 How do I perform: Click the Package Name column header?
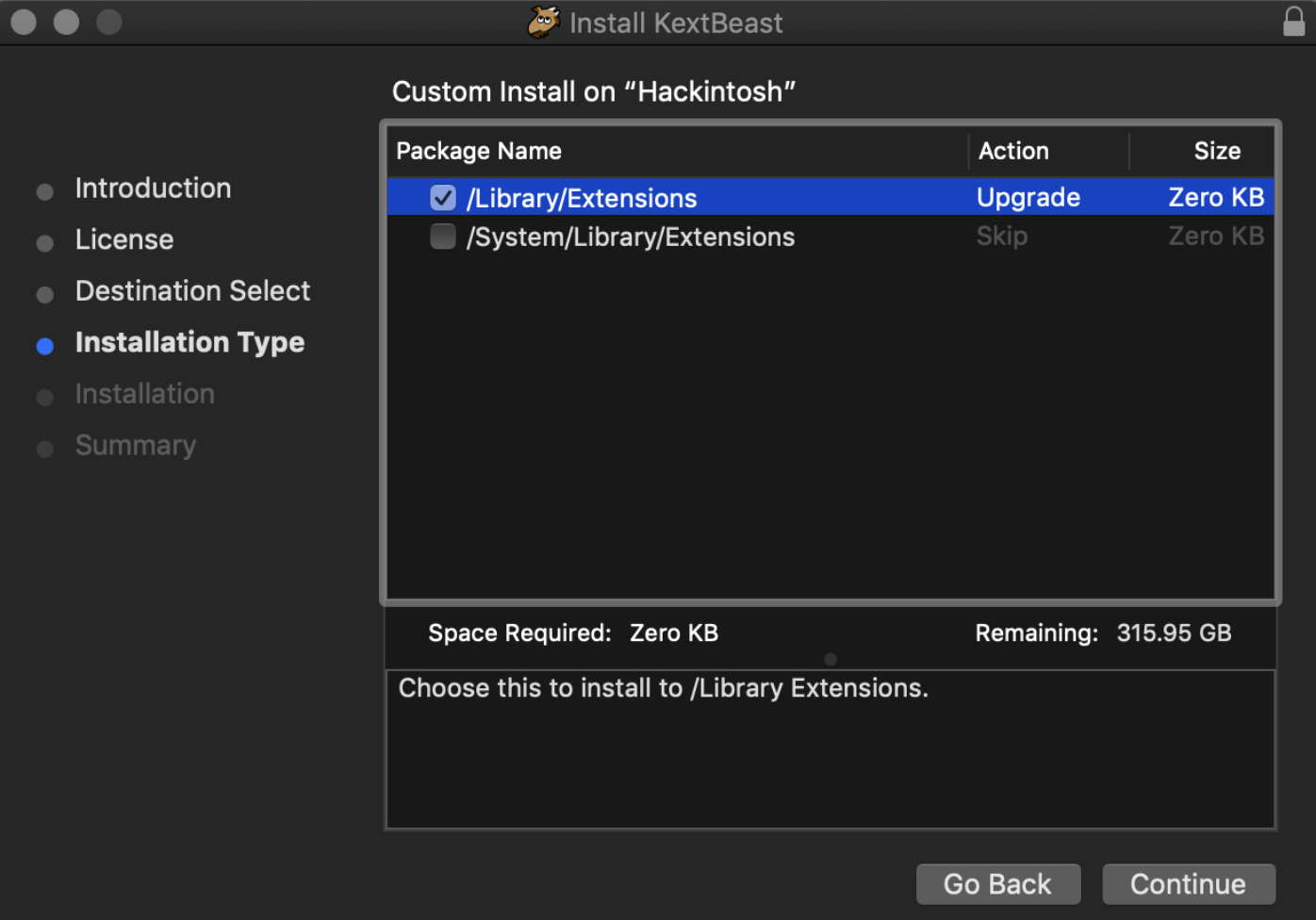click(479, 151)
